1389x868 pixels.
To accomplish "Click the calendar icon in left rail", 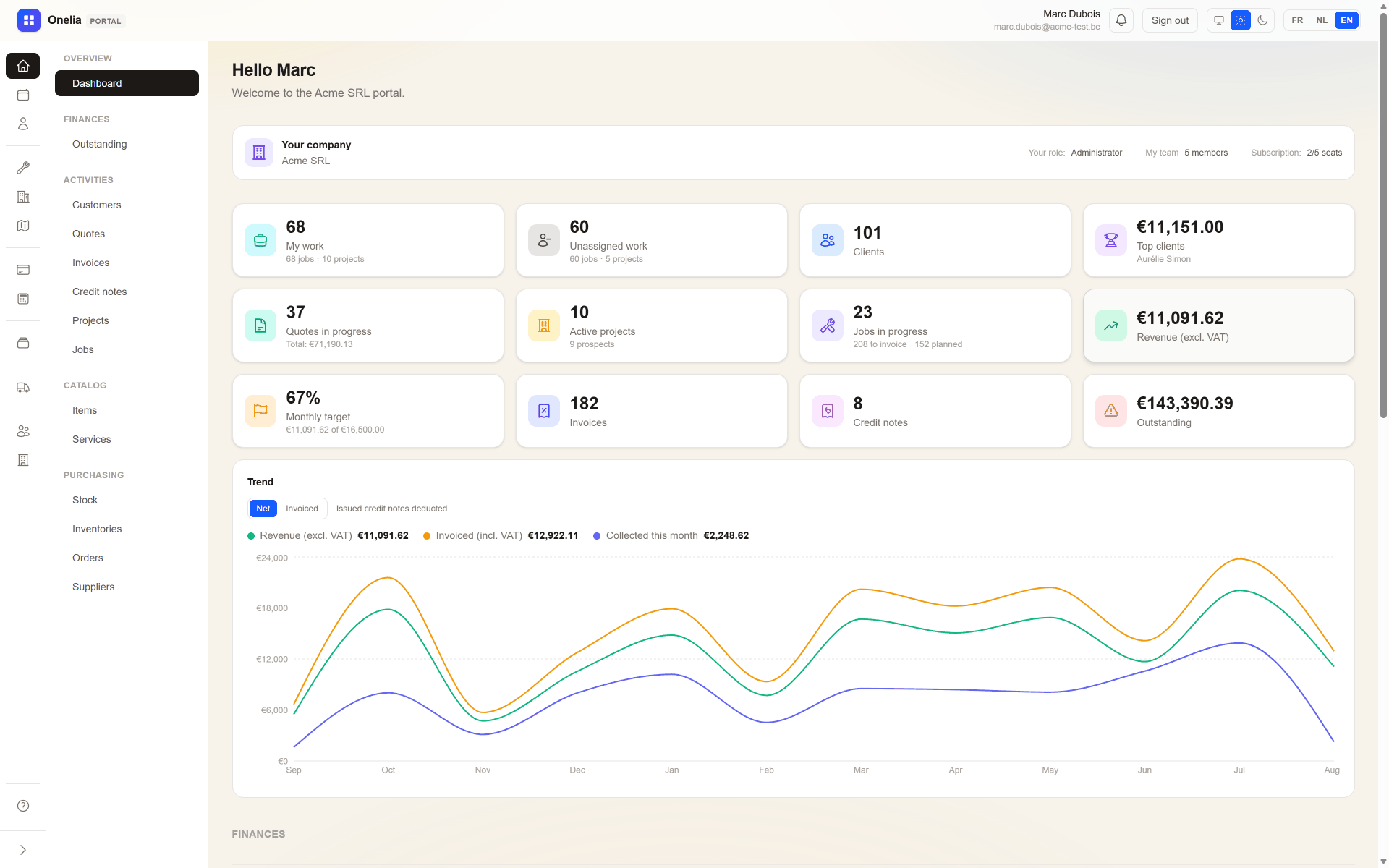I will (23, 95).
